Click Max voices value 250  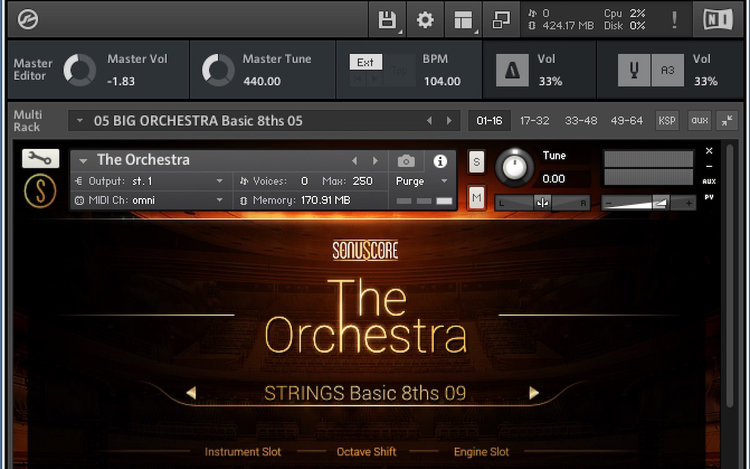pos(362,181)
